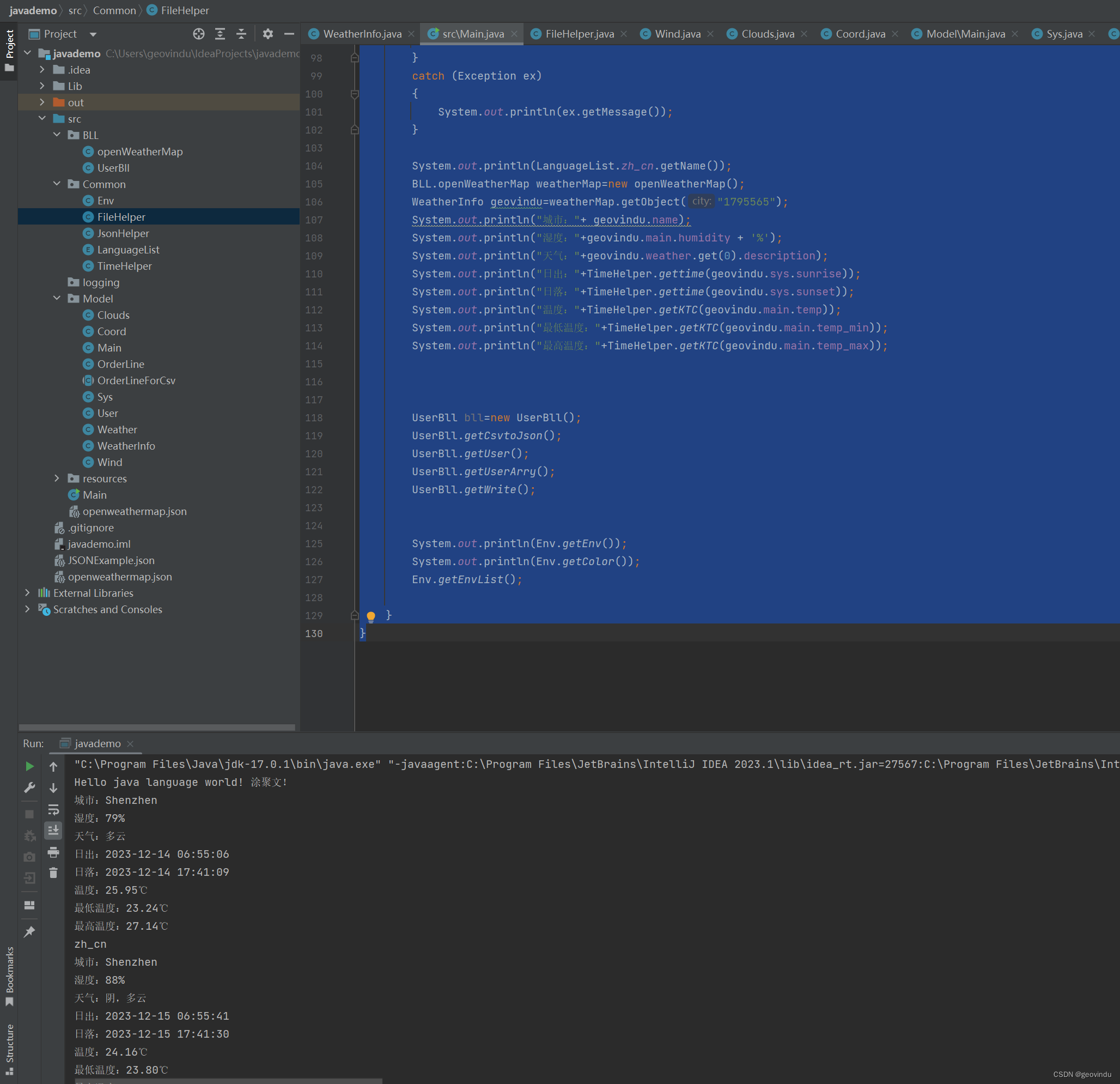Collapse the Model folder

click(x=57, y=298)
